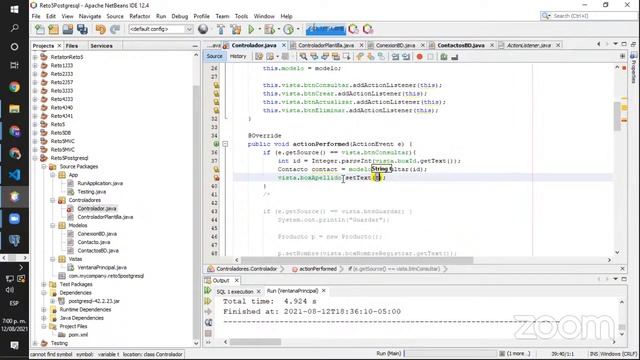The width and height of the screenshot is (640, 360).
Task: Open the Debug menu
Action: tap(180, 16)
